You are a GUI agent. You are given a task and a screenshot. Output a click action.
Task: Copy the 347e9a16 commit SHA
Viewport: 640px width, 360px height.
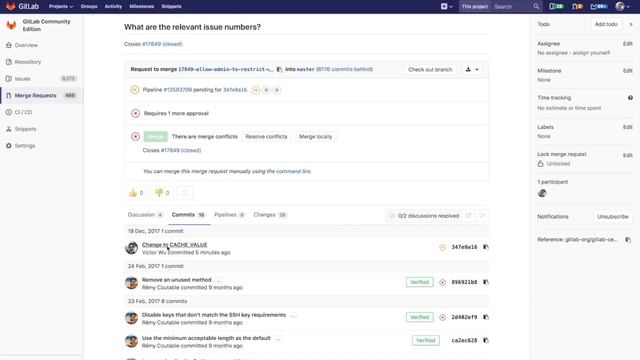tap(486, 247)
